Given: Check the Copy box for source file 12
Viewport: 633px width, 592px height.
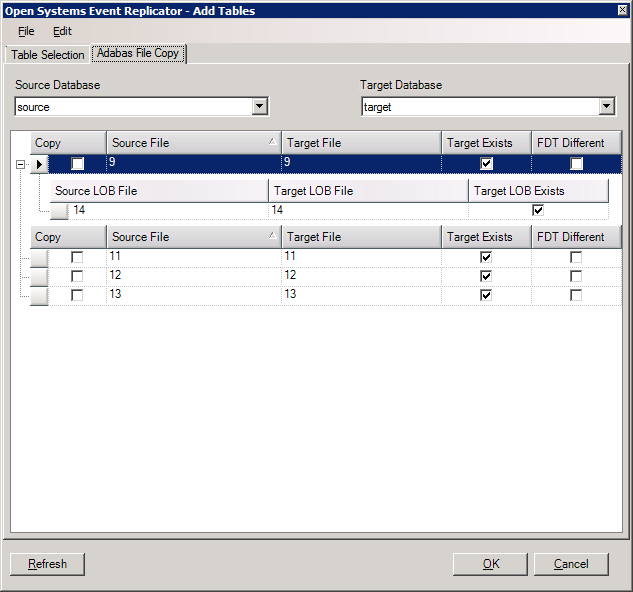Looking at the screenshot, I should [77, 276].
